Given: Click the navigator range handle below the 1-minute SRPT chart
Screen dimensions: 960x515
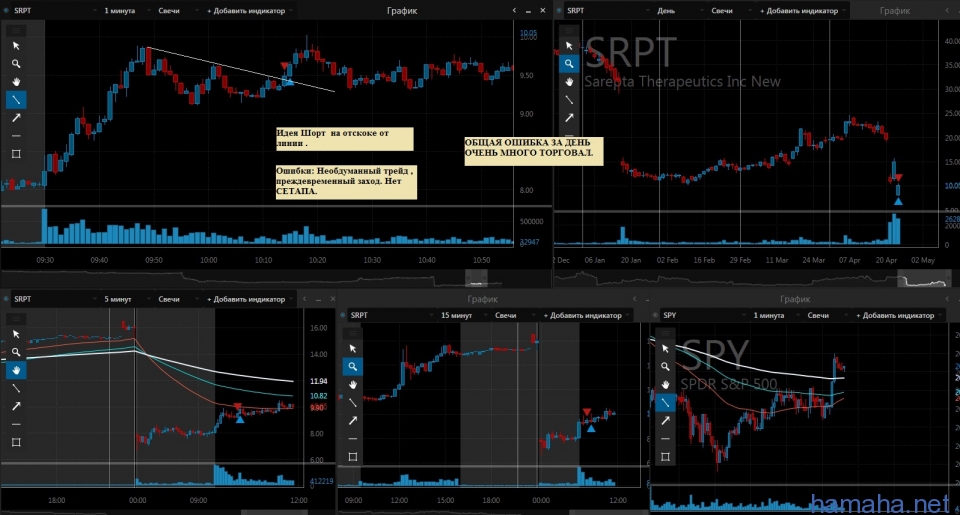Looking at the screenshot, I should [x=476, y=277].
